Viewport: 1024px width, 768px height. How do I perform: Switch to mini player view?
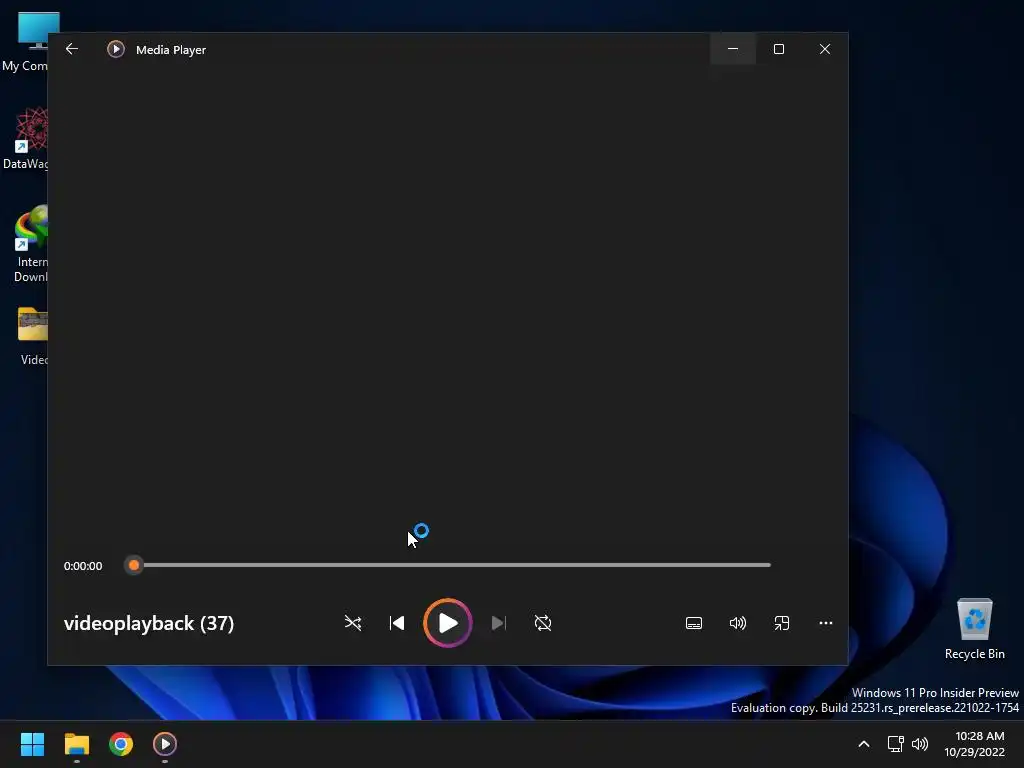[x=782, y=623]
